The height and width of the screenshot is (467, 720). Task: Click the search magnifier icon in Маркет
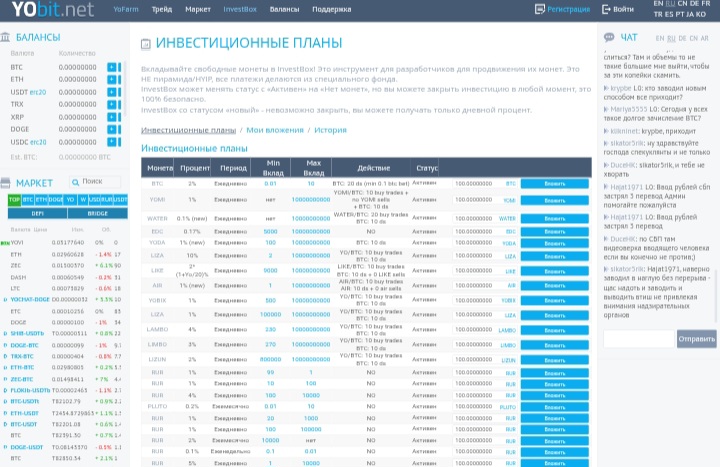[75, 182]
